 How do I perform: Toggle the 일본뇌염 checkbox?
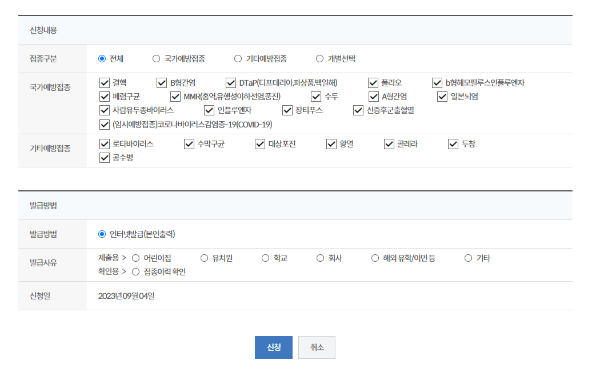click(442, 96)
